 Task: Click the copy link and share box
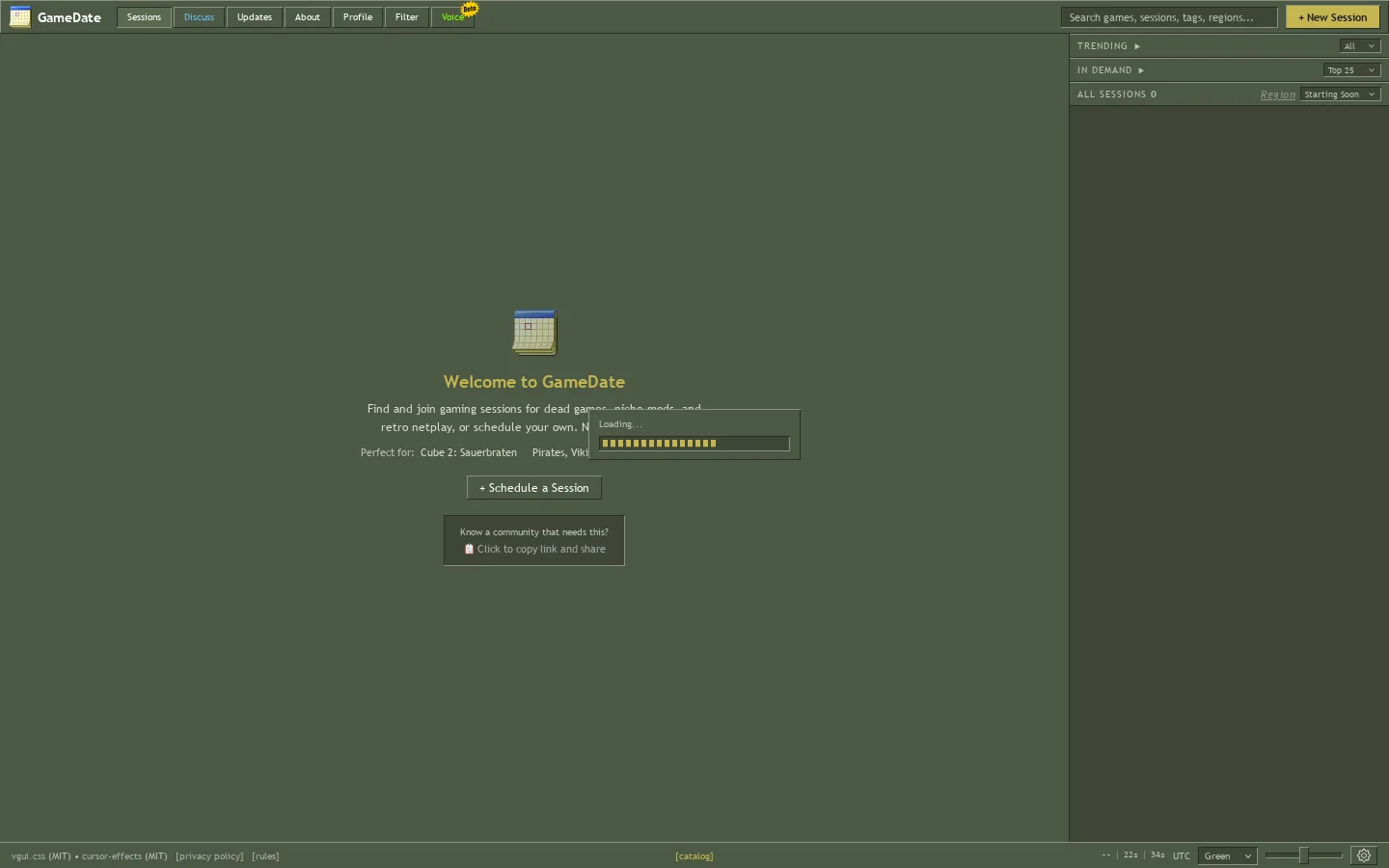tap(534, 540)
